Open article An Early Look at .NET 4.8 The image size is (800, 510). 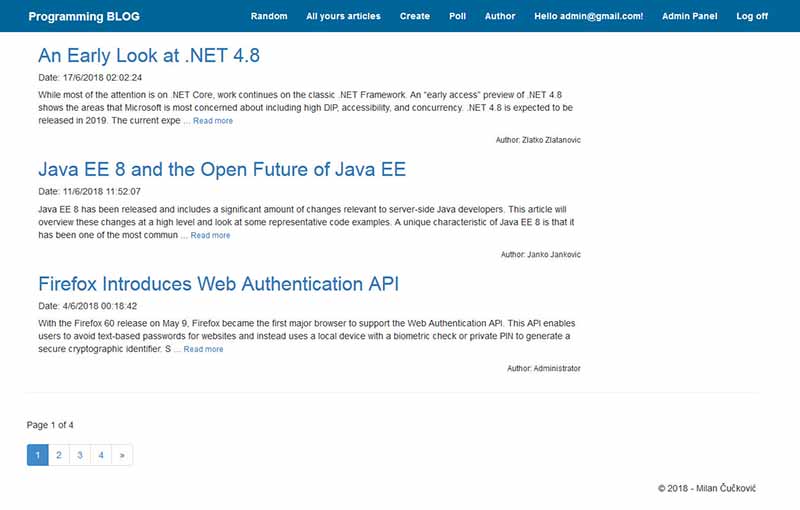[149, 56]
